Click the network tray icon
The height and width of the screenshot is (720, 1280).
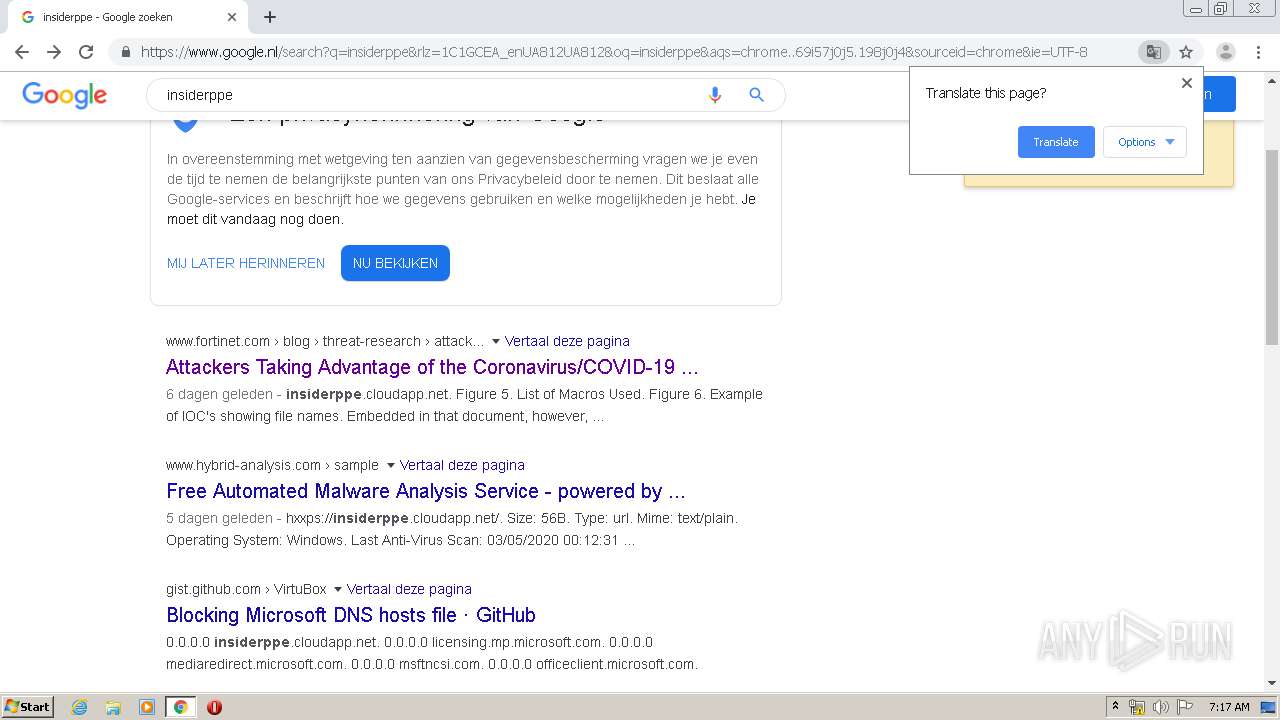pos(1137,707)
